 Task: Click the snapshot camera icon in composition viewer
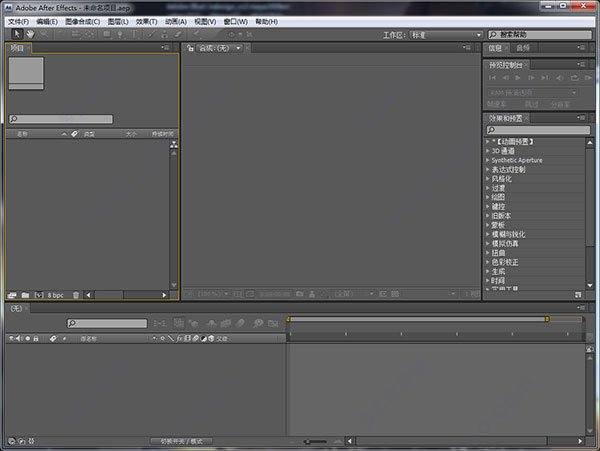pyautogui.click(x=300, y=294)
